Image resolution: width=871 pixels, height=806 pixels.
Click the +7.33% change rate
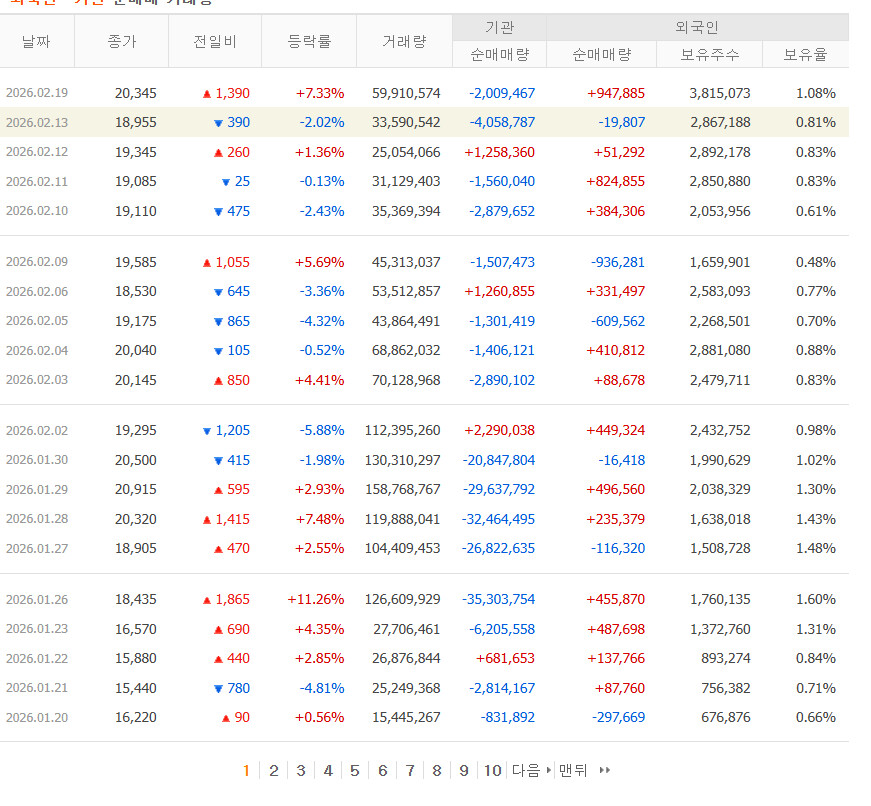tap(319, 93)
